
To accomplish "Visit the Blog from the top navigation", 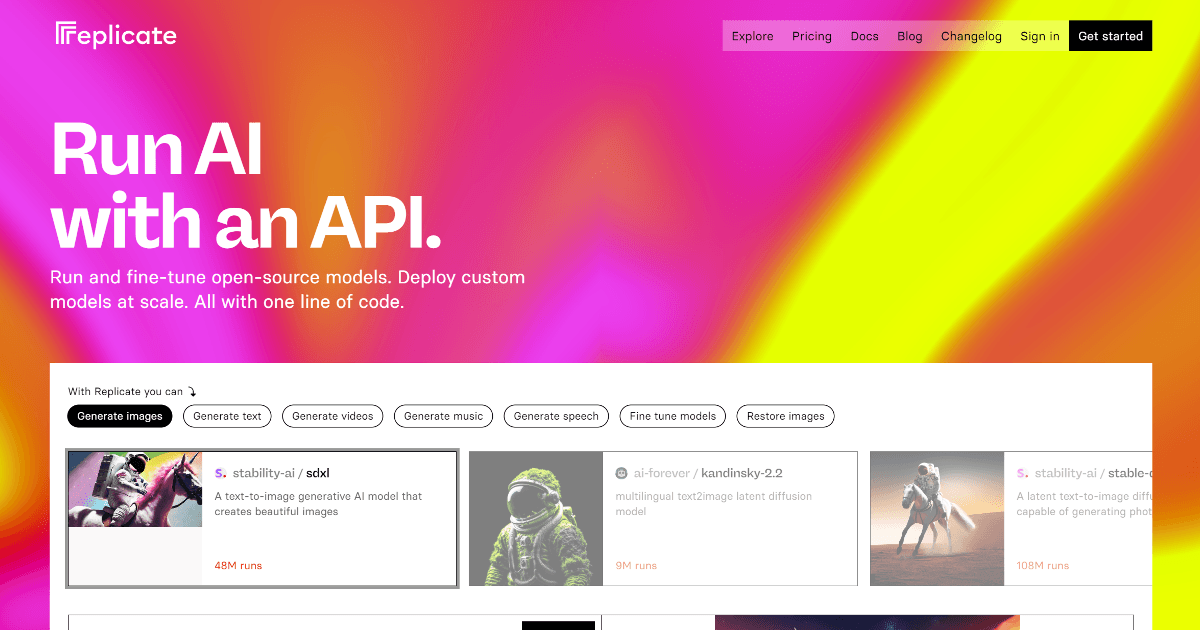I will tap(909, 36).
